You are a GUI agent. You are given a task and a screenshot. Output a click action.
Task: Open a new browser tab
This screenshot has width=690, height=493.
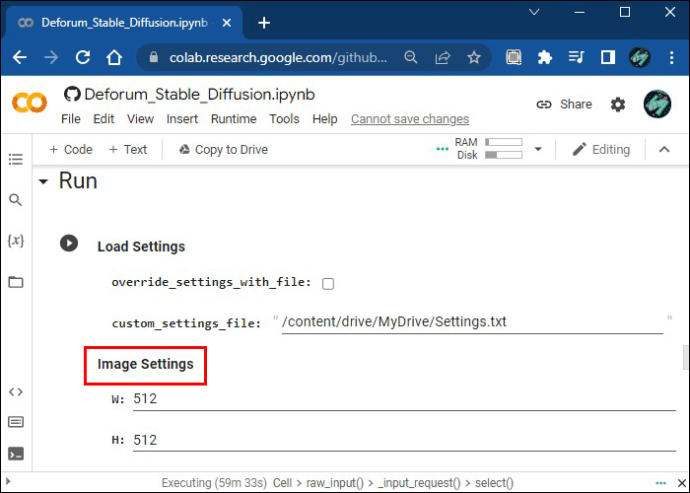tap(264, 22)
